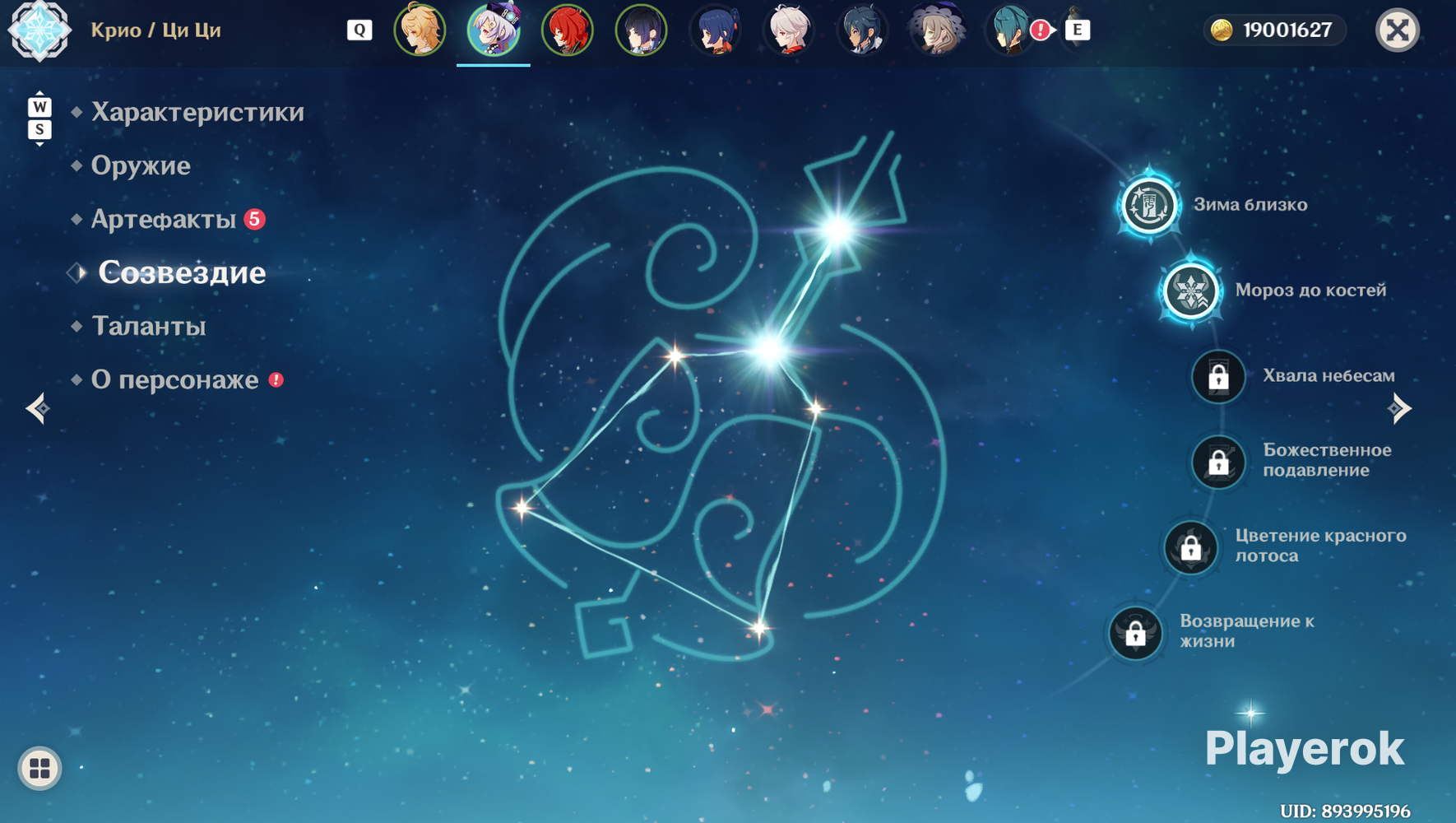The width and height of the screenshot is (1456, 823).
Task: Click the Cryo element snowflake emblem
Action: coord(39,30)
